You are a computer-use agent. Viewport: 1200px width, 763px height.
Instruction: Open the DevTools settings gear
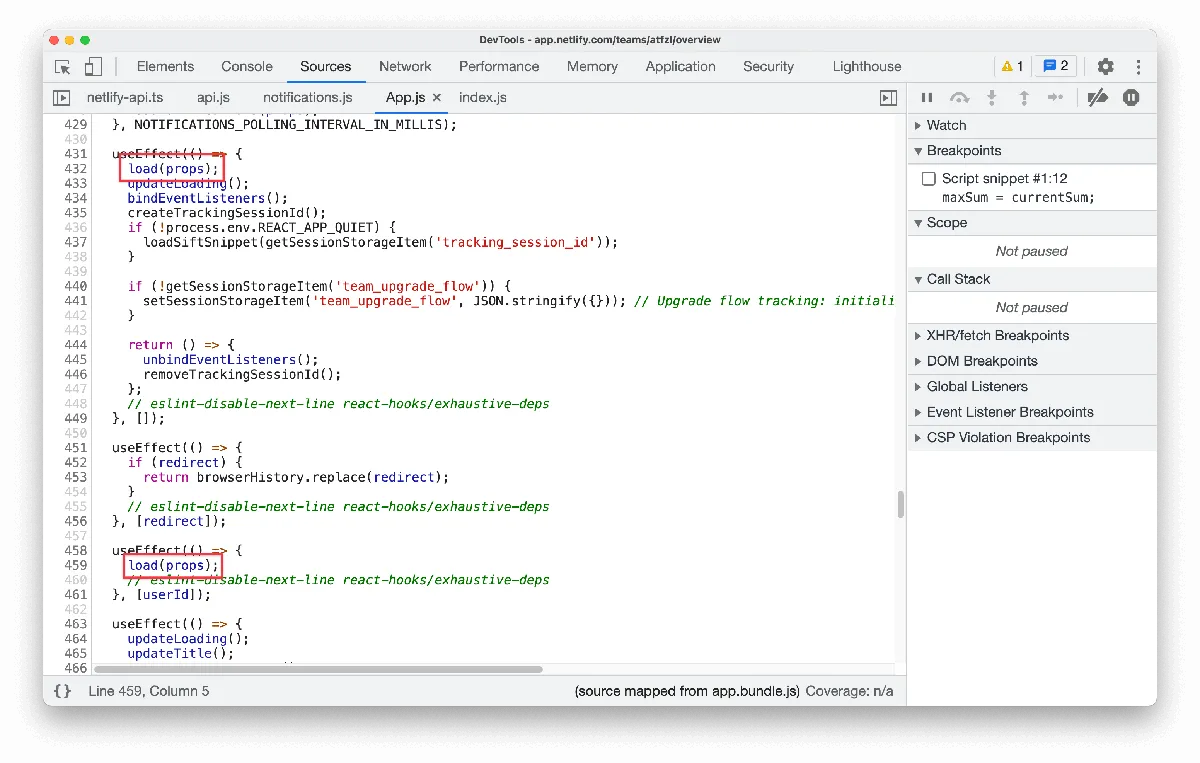pos(1105,67)
